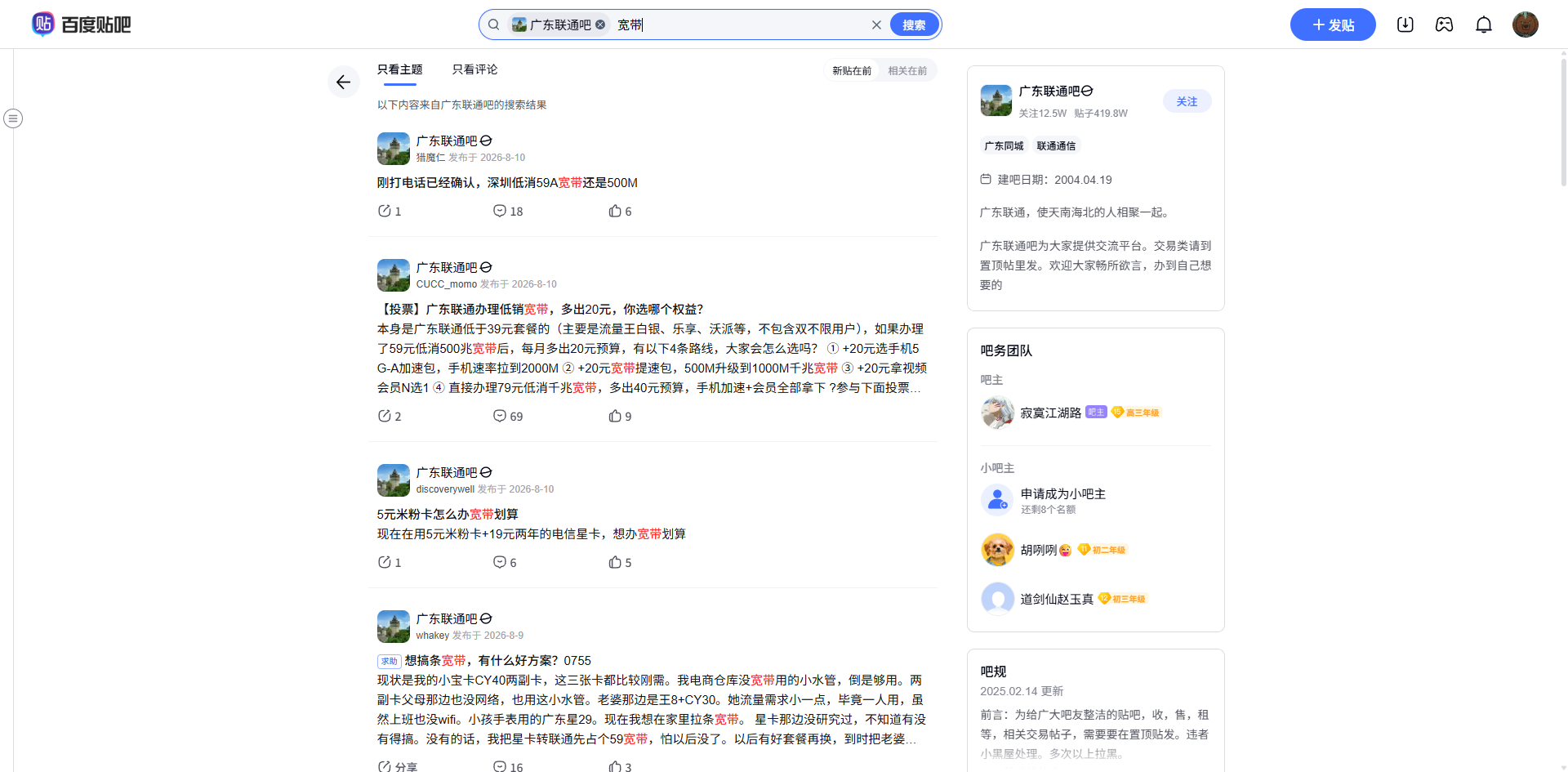Open user whakey's profile
This screenshot has width=1568, height=772.
(433, 636)
